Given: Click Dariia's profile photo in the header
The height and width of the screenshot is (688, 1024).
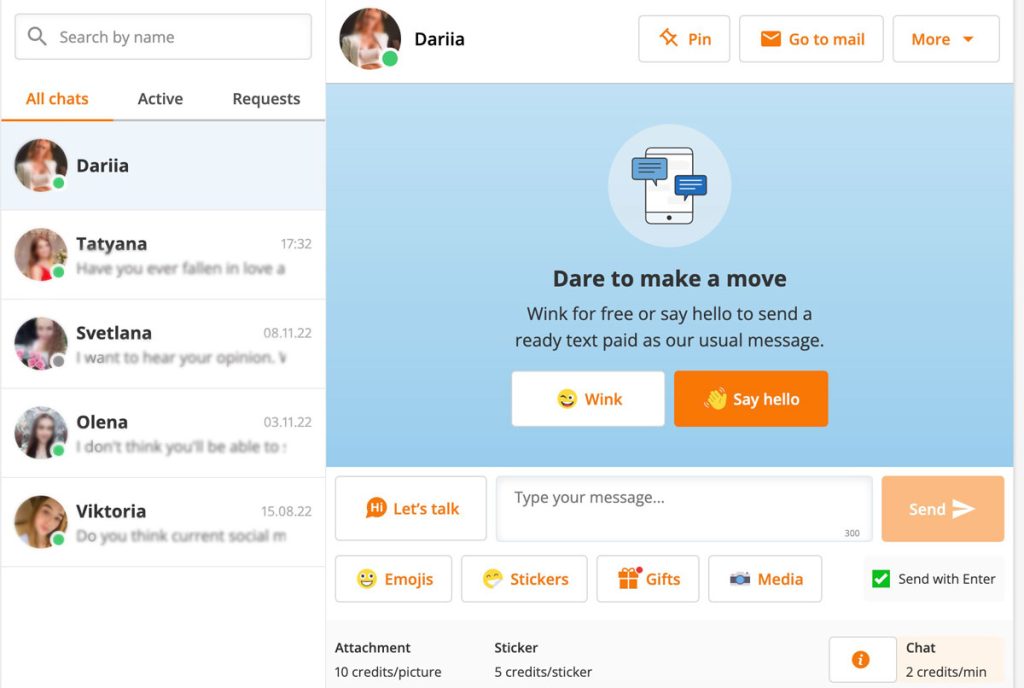Looking at the screenshot, I should click(x=370, y=39).
